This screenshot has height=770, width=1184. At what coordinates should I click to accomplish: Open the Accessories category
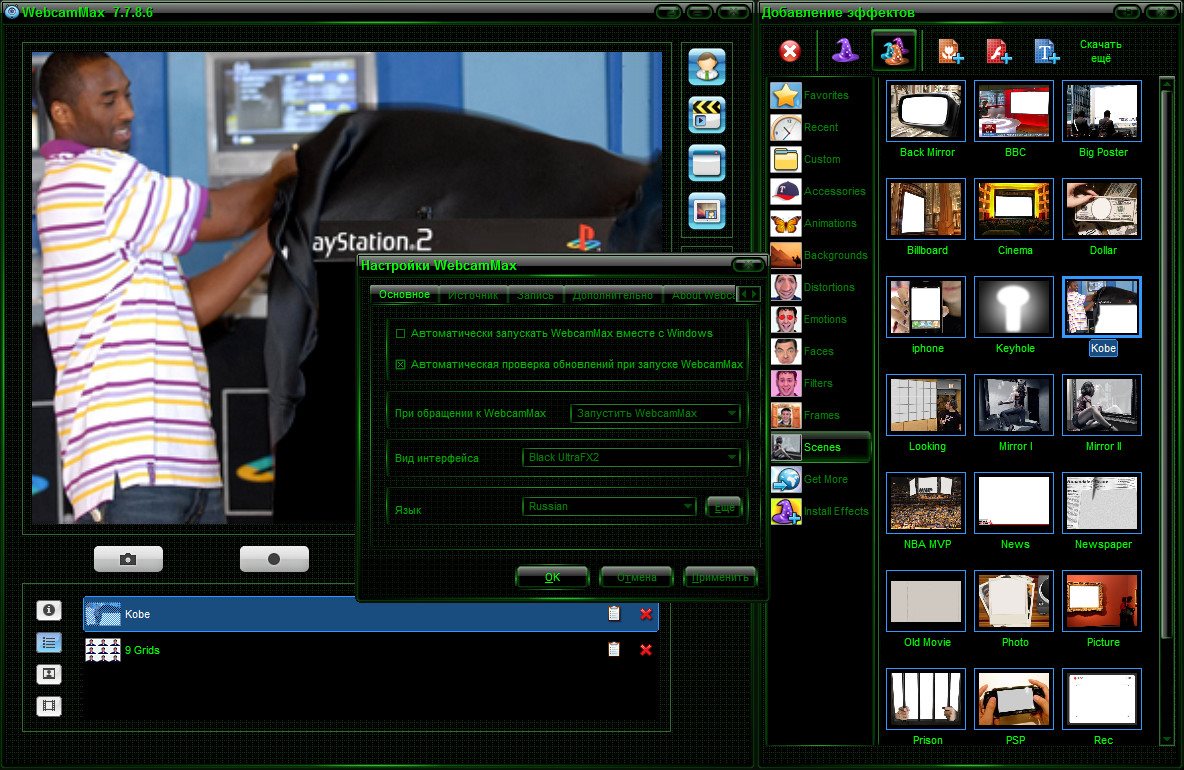click(x=819, y=191)
